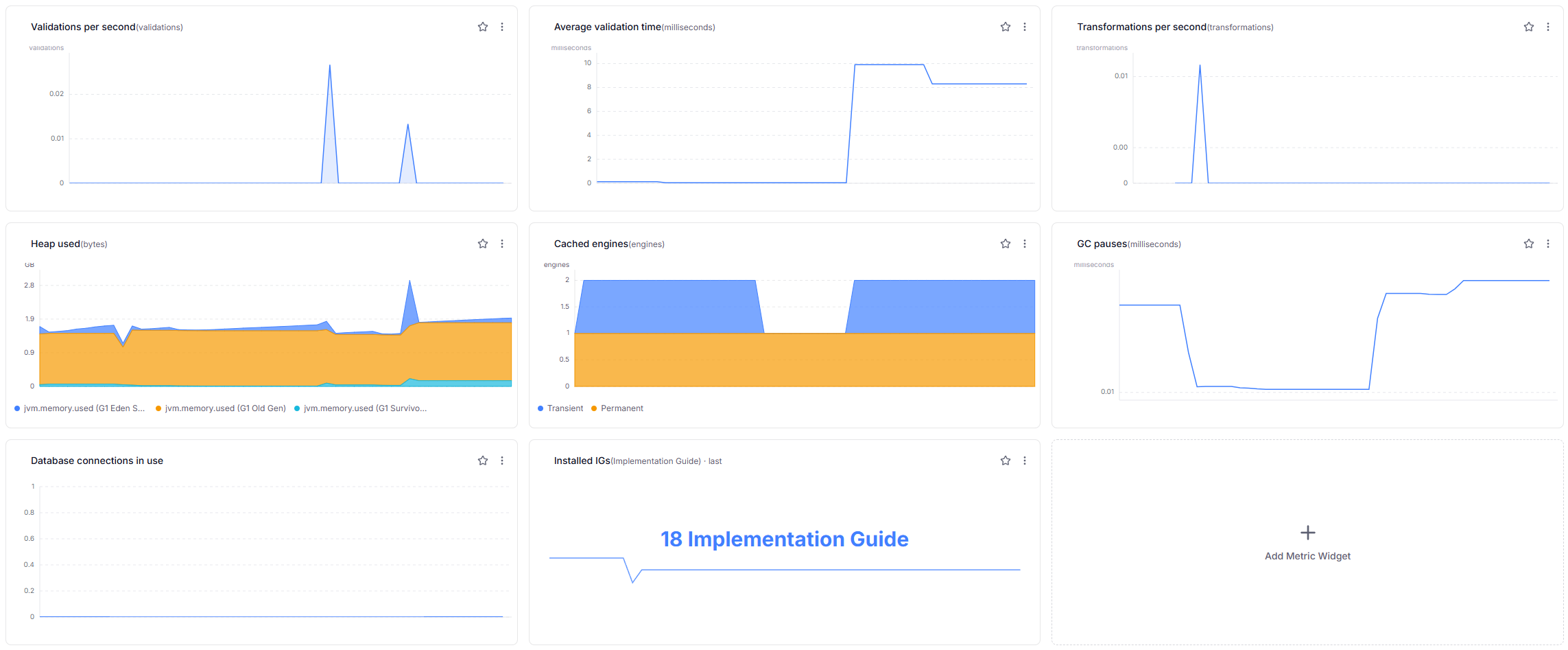Star the GC pauses widget
This screenshot has height=650, width=1568.
point(1529,244)
